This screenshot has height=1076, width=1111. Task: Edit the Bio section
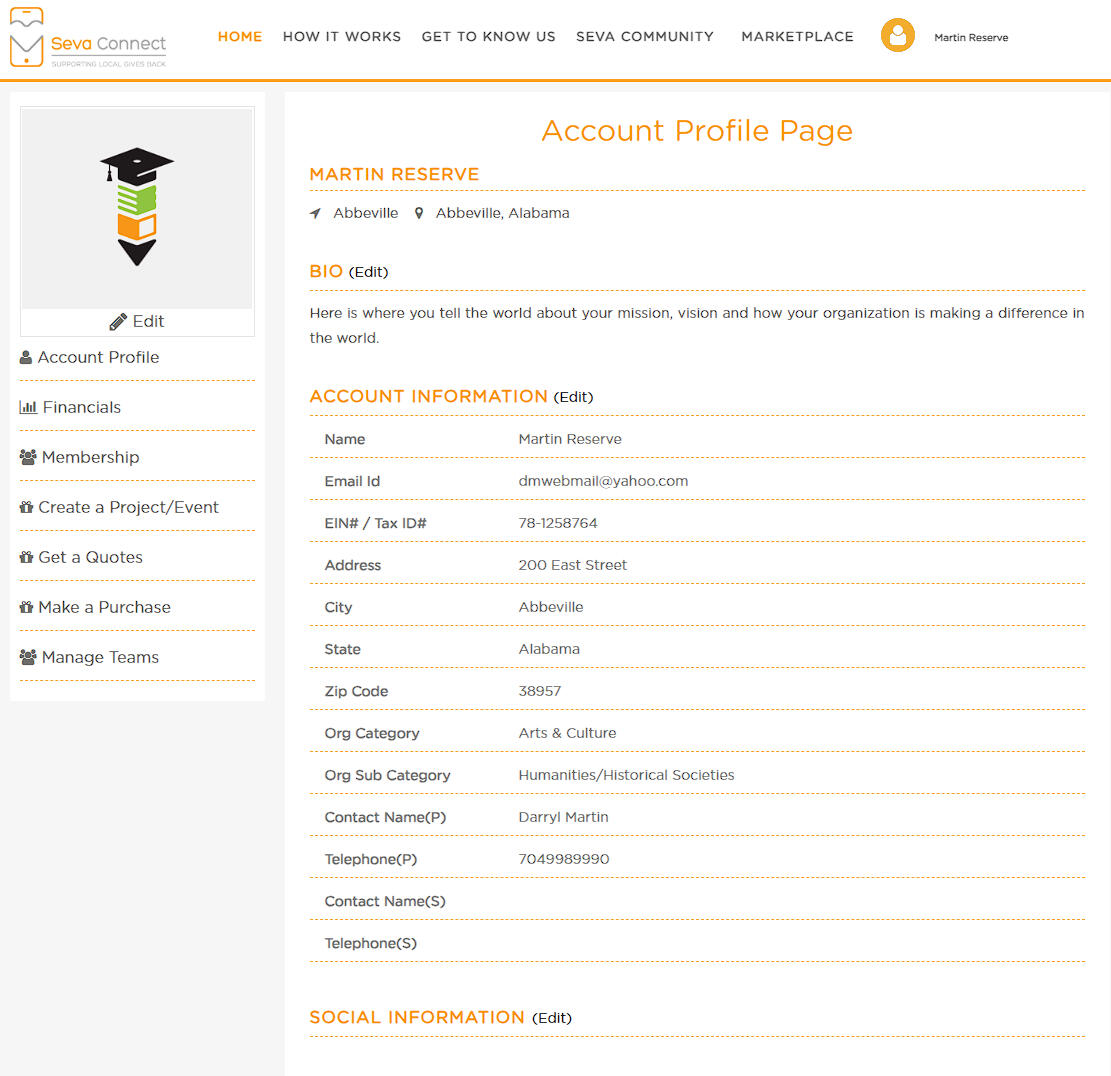(368, 272)
